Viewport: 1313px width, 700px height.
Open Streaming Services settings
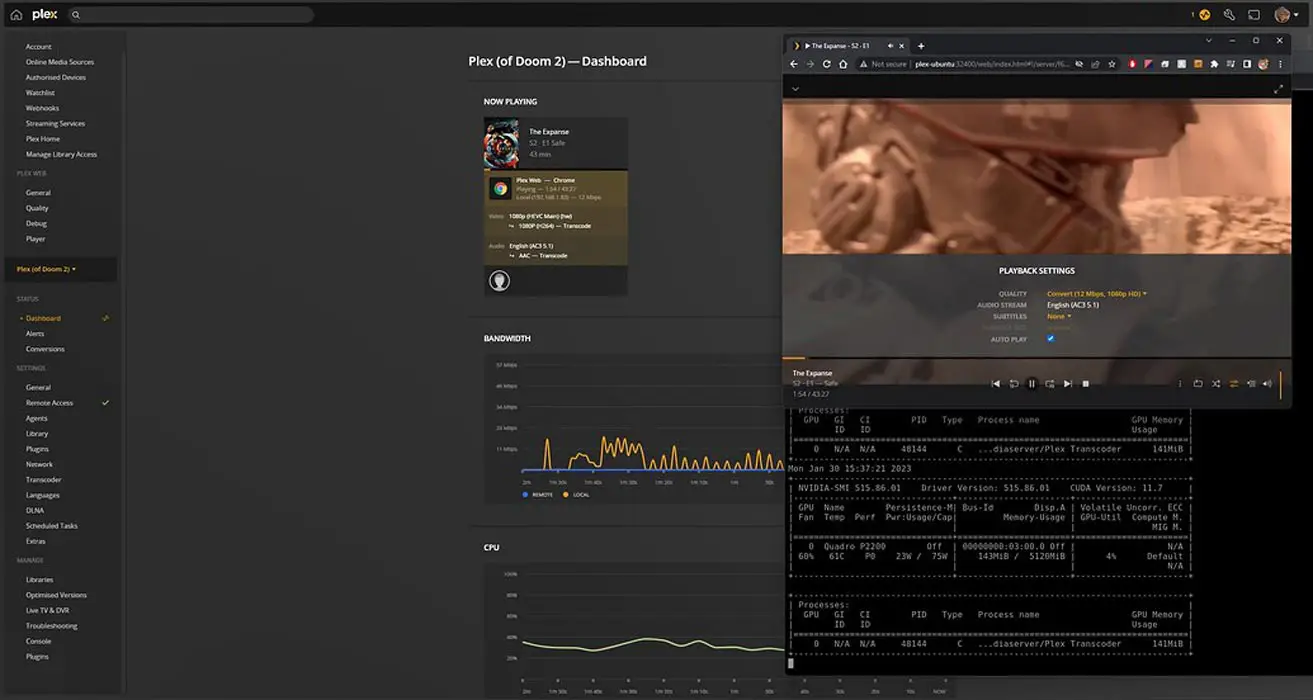(x=55, y=124)
